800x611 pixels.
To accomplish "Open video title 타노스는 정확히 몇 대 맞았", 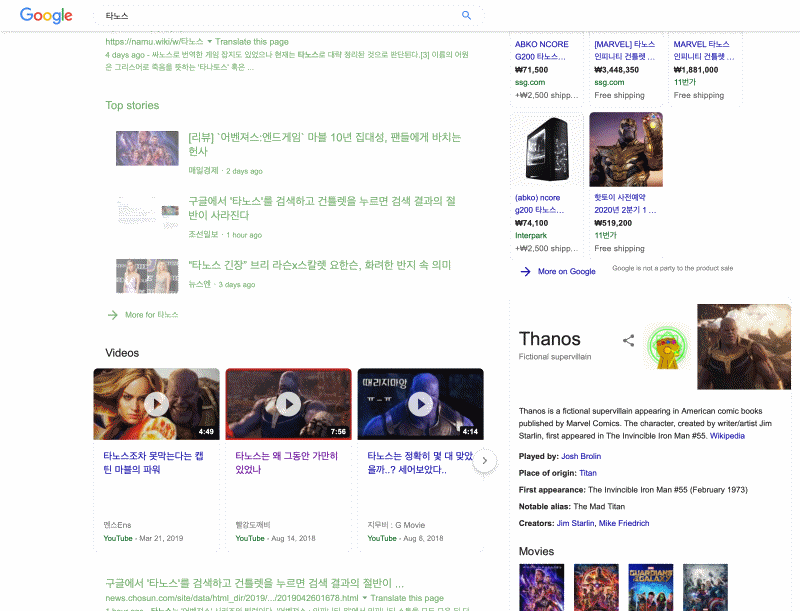I will 419,463.
